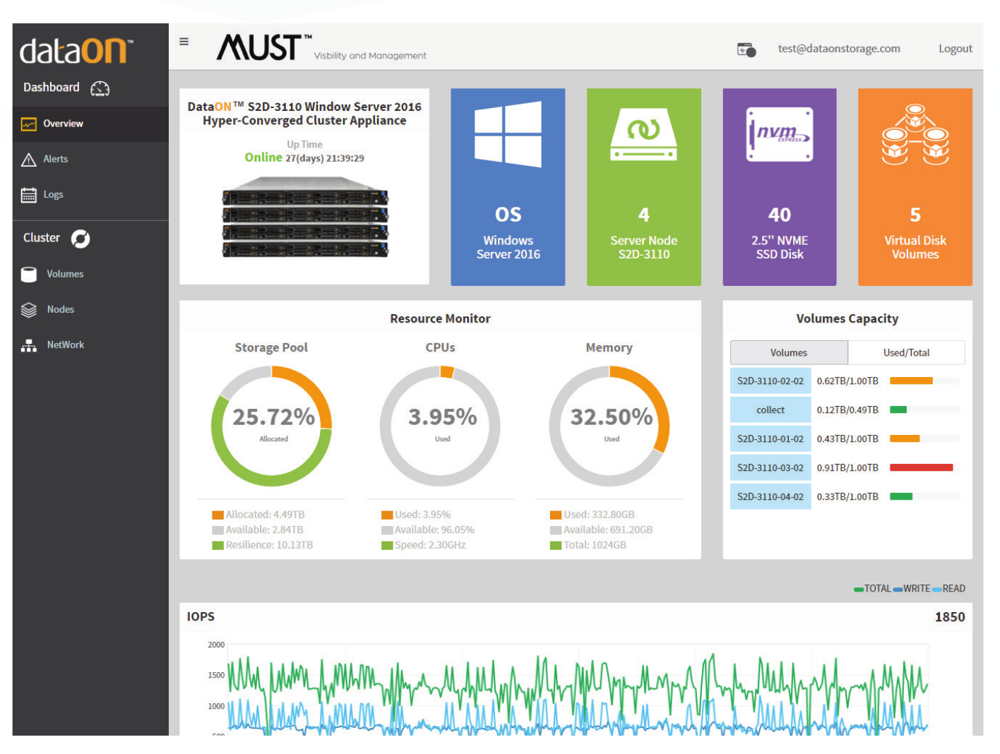Click the Online uptime status text

[x=263, y=158]
